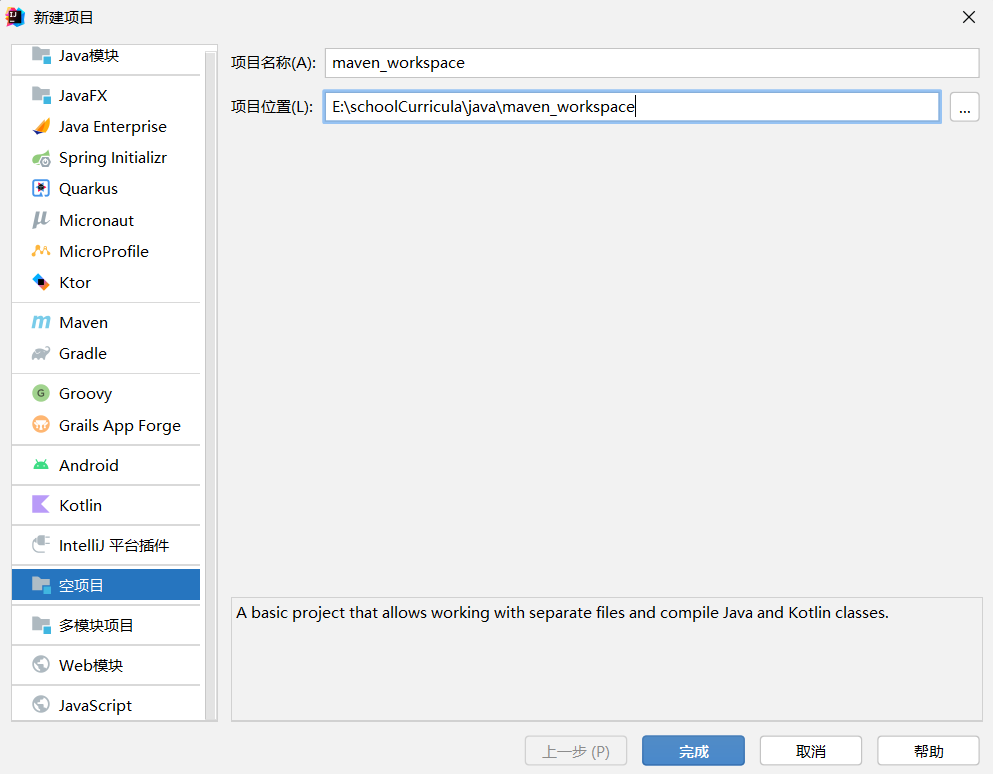Click the 项目位置 path input field
Viewport: 993px width, 774px height.
pos(631,106)
